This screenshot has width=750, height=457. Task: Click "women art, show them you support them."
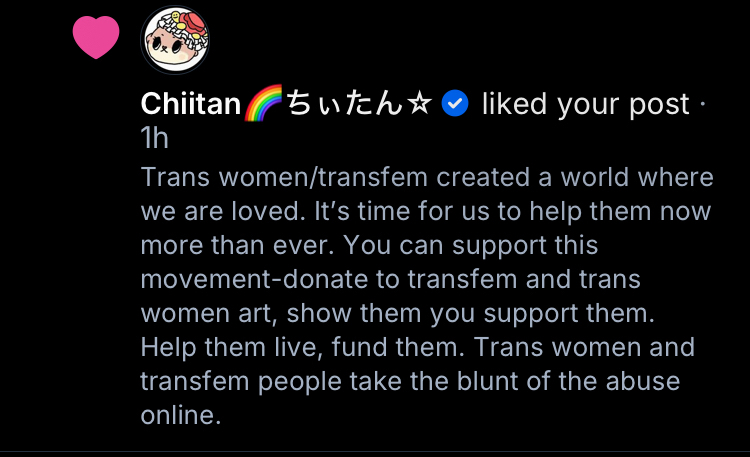(397, 314)
